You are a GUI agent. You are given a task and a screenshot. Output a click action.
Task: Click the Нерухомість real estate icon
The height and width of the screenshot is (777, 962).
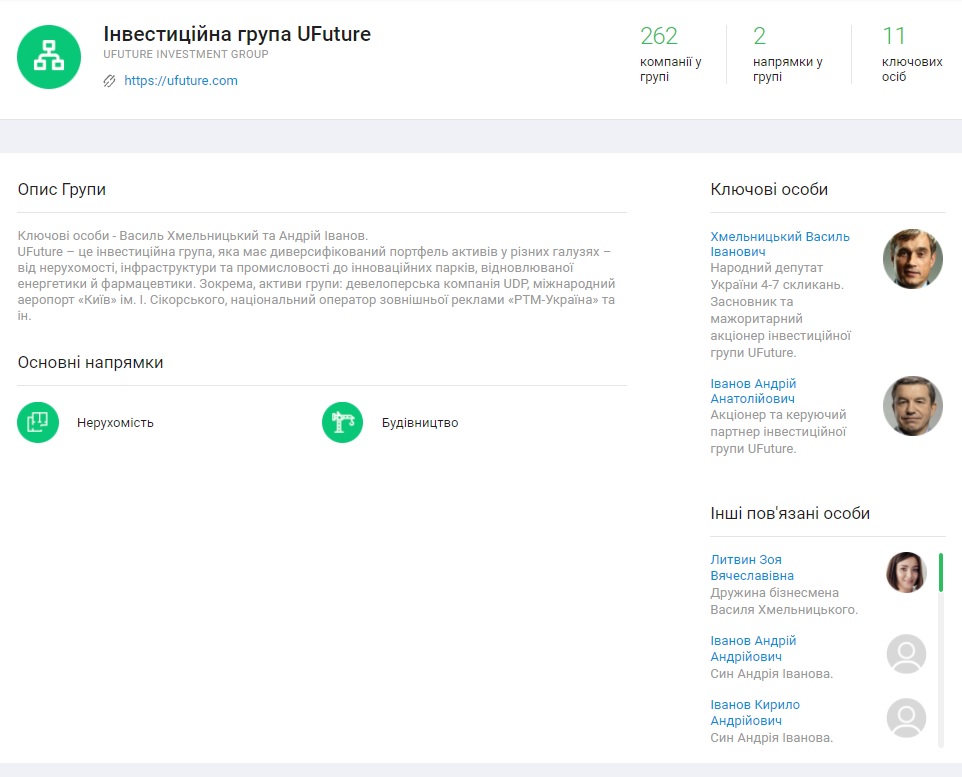pos(39,422)
